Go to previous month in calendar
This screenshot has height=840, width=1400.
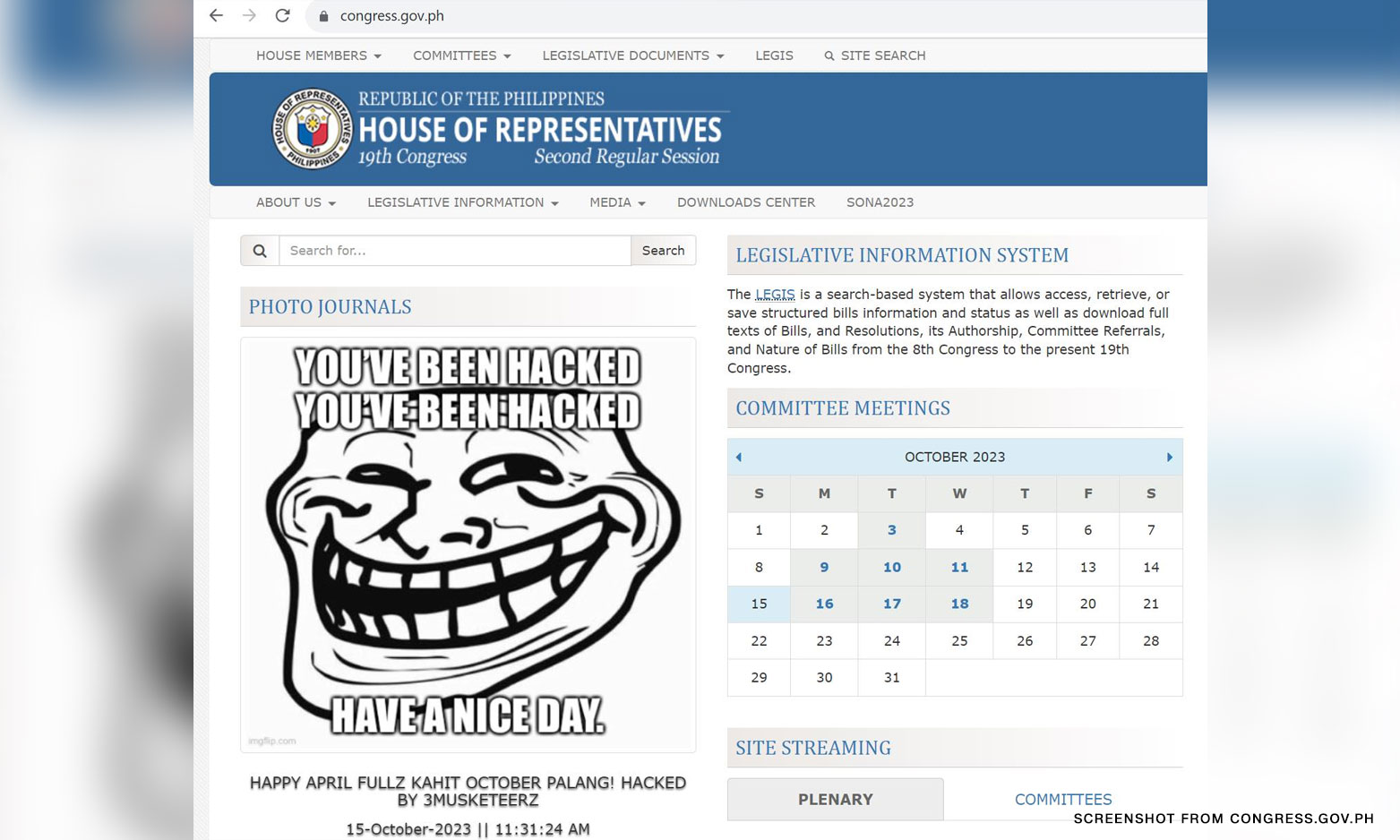(739, 457)
